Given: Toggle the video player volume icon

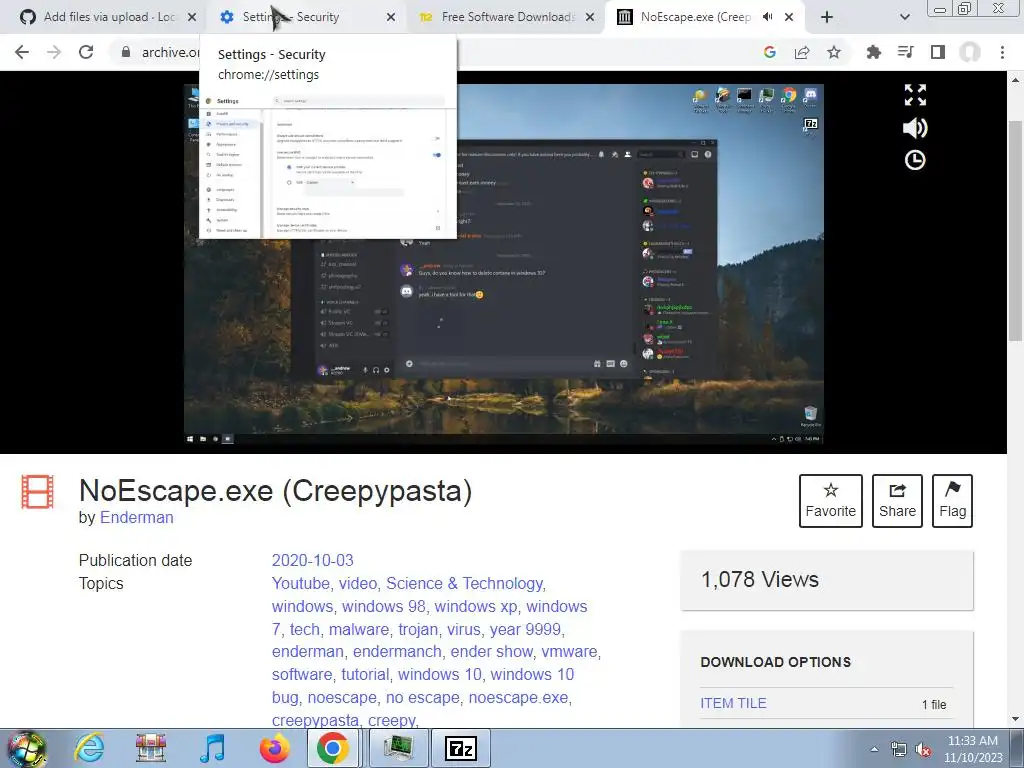Looking at the screenshot, I should point(915,128).
